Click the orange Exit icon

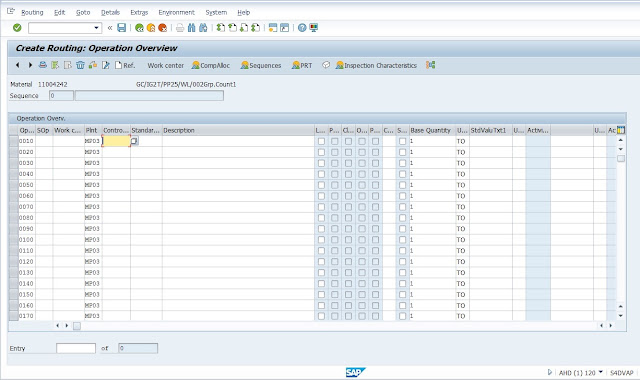(151, 28)
